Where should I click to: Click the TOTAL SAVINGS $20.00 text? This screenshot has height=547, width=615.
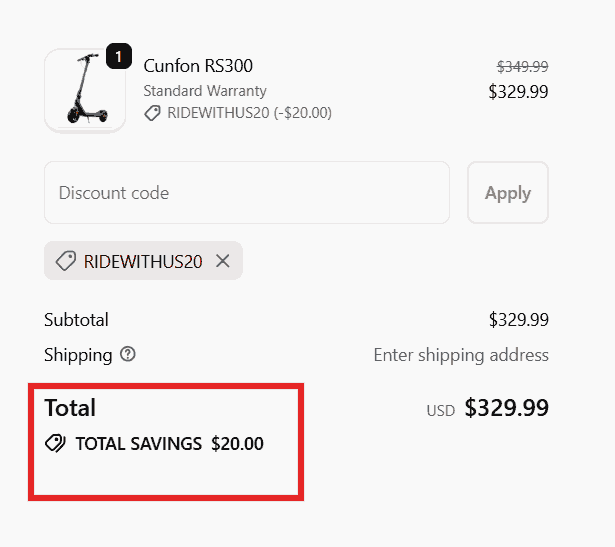pyautogui.click(x=169, y=444)
